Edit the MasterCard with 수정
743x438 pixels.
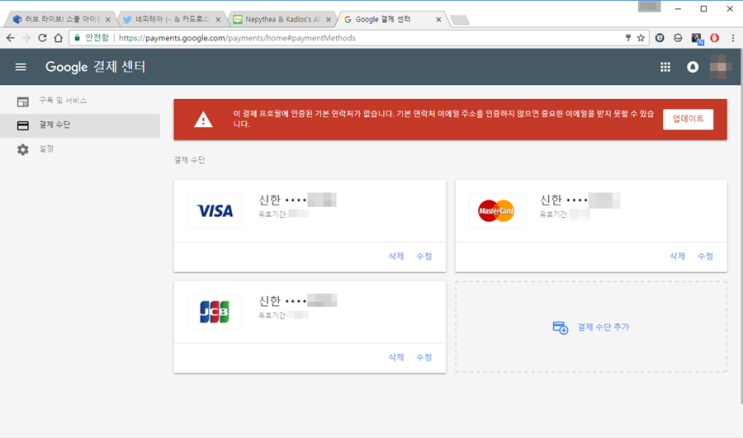click(x=705, y=256)
